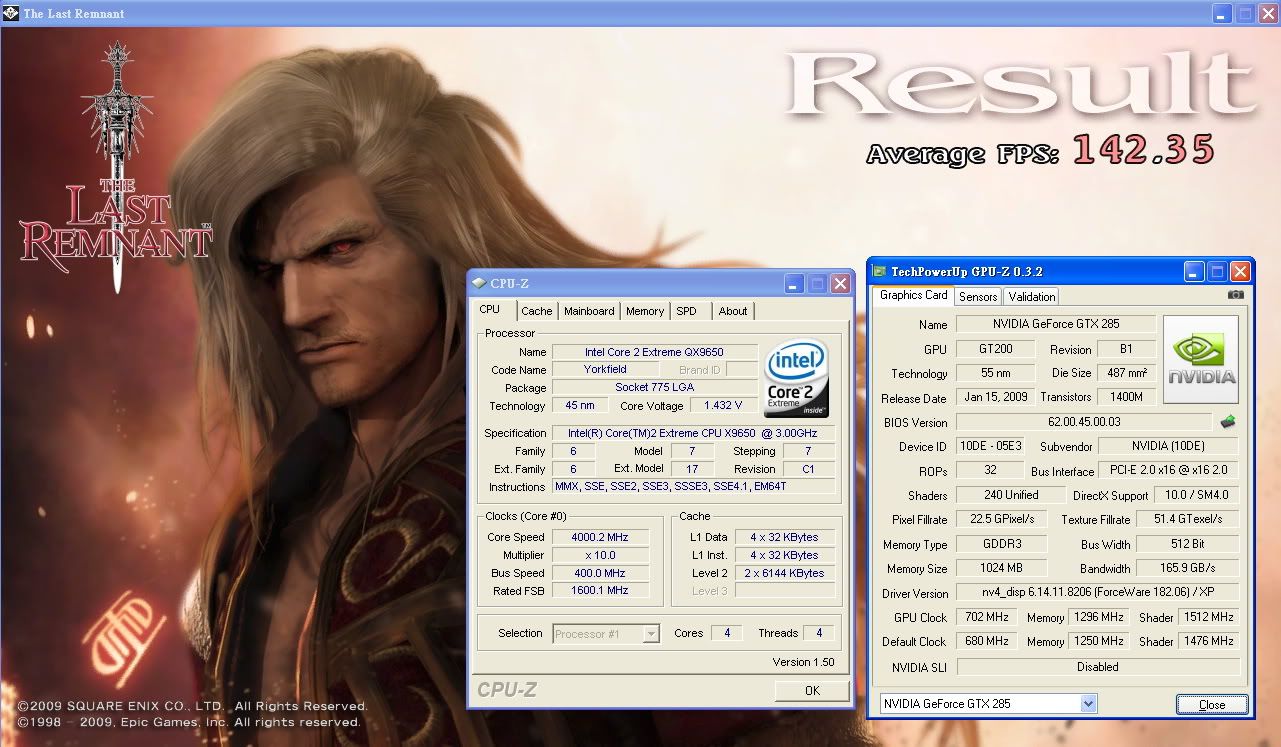
Task: Click the Bus Interface field PCI-E 2.0 x16
Action: pos(1168,470)
